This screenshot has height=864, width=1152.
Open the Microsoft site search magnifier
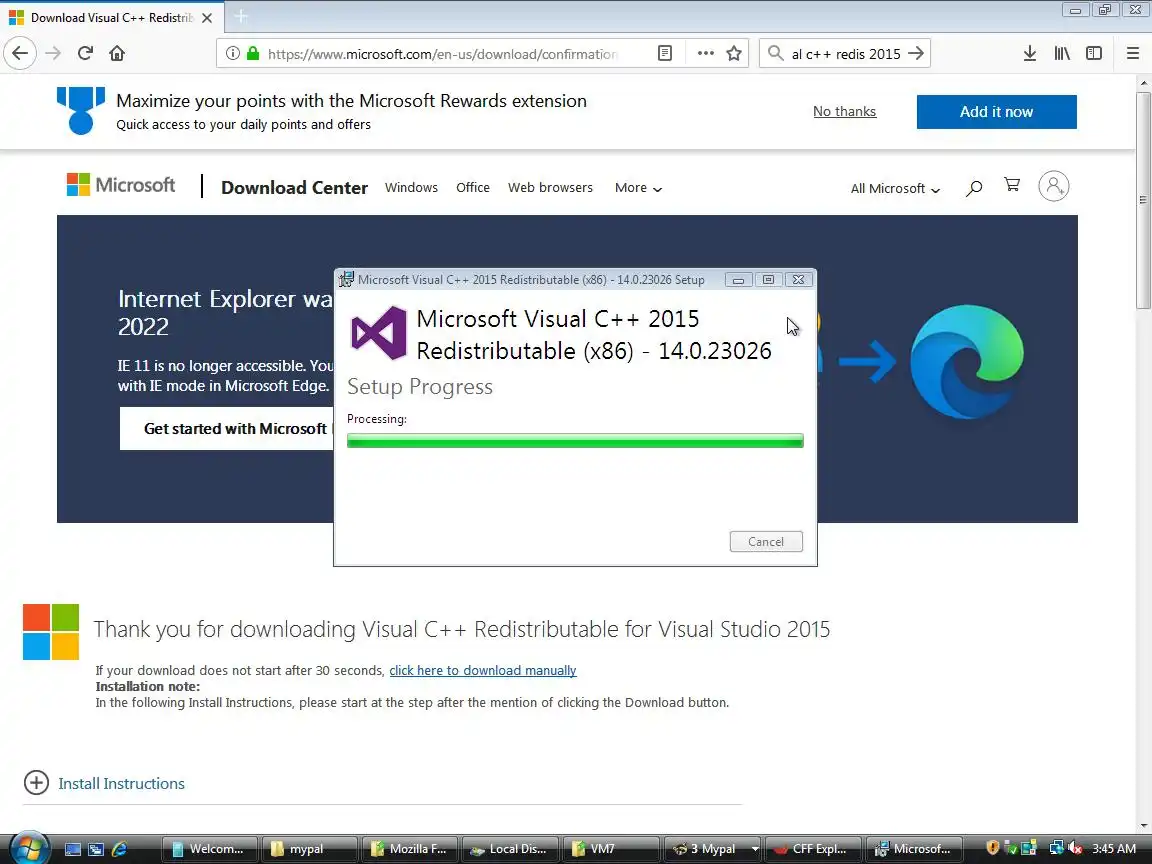click(973, 188)
